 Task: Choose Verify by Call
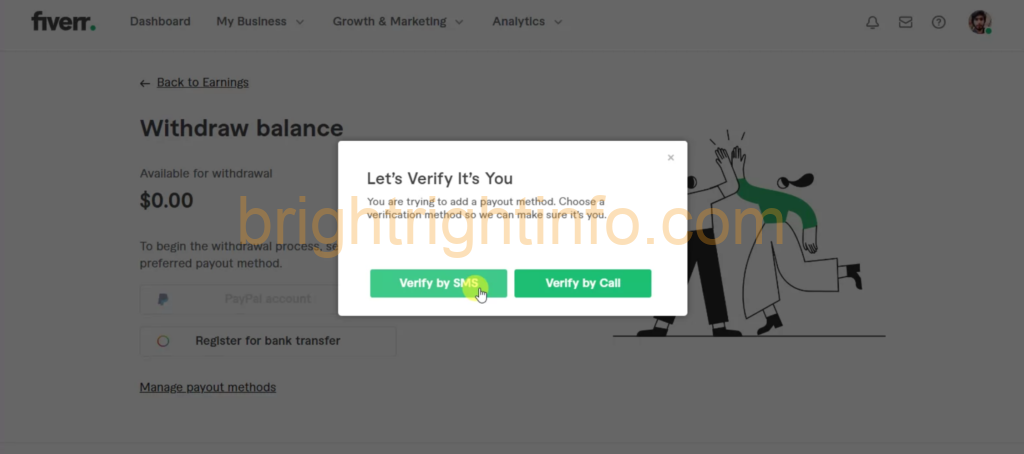click(583, 284)
